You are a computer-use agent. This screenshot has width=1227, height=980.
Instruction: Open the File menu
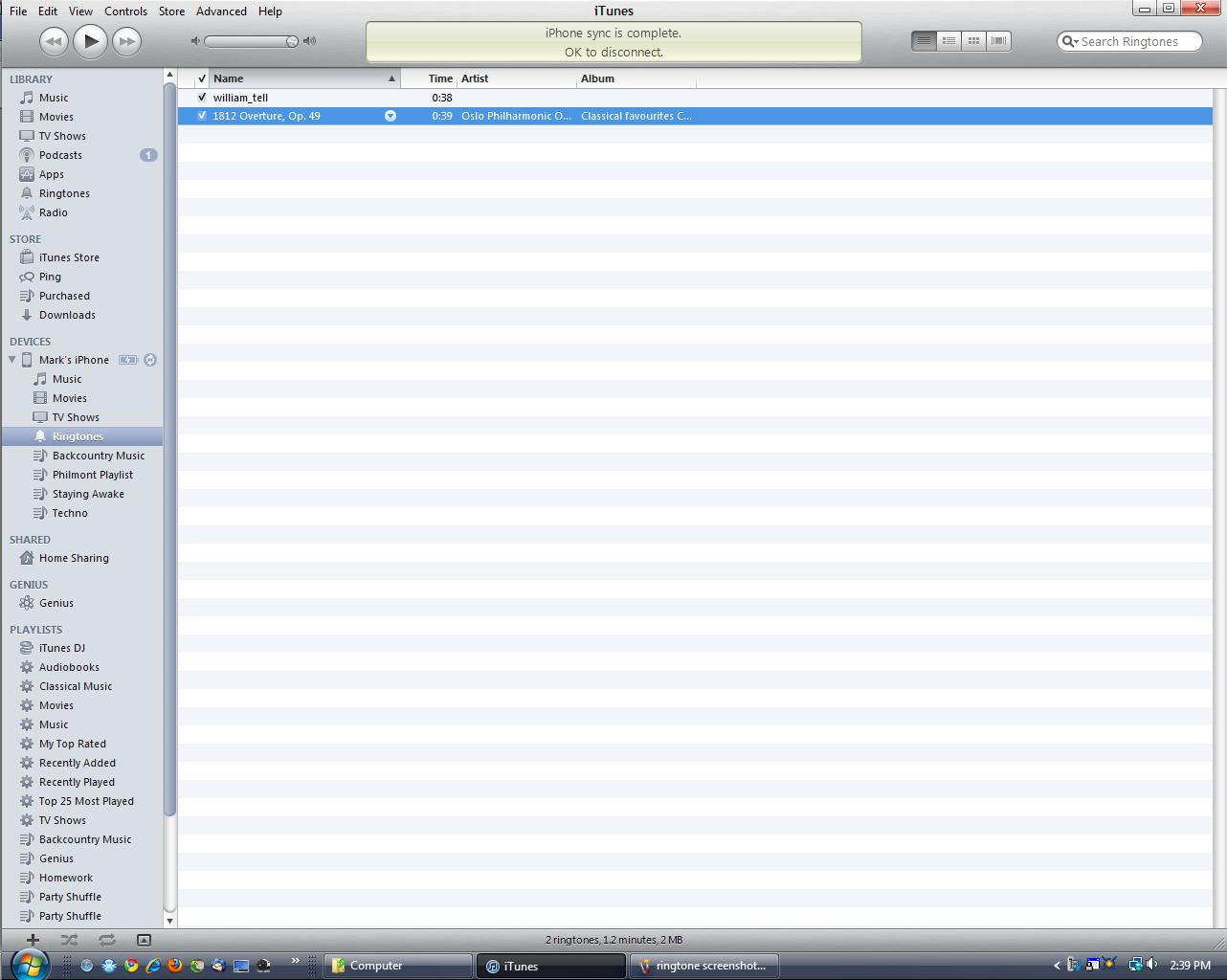[18, 11]
